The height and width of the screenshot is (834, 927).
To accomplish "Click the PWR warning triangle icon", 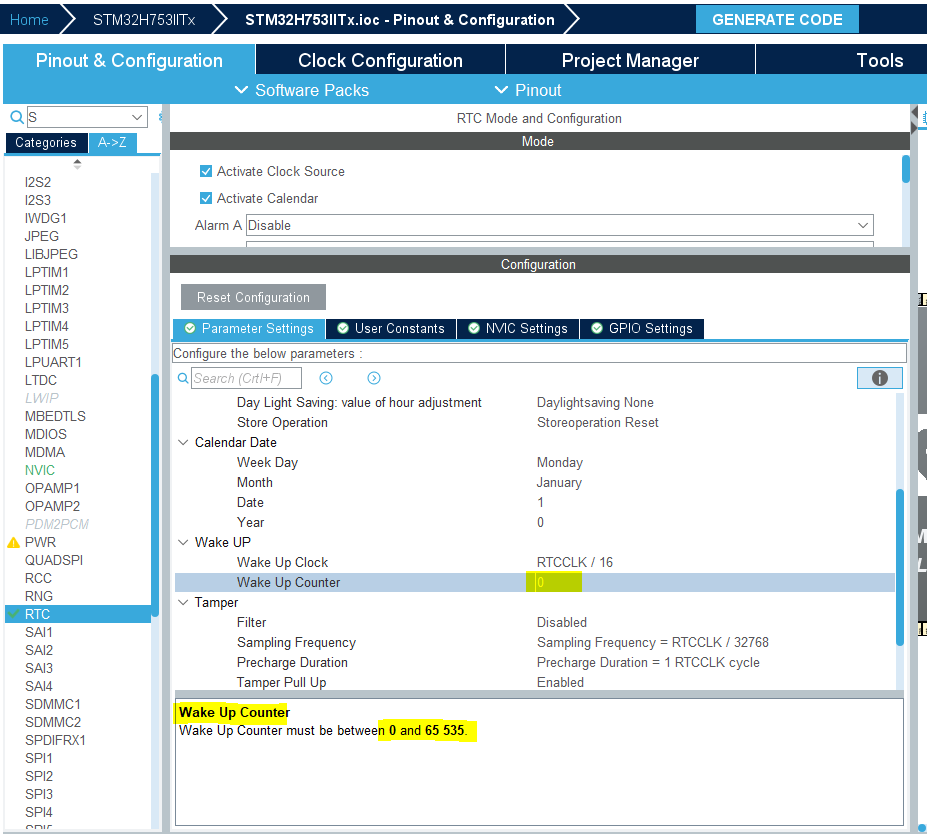I will (x=14, y=543).
